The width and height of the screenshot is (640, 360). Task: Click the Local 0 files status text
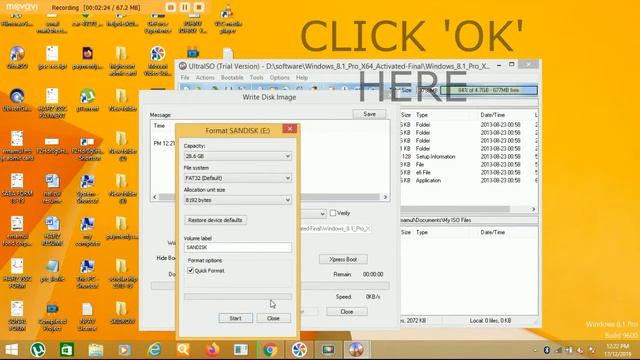click(x=490, y=321)
